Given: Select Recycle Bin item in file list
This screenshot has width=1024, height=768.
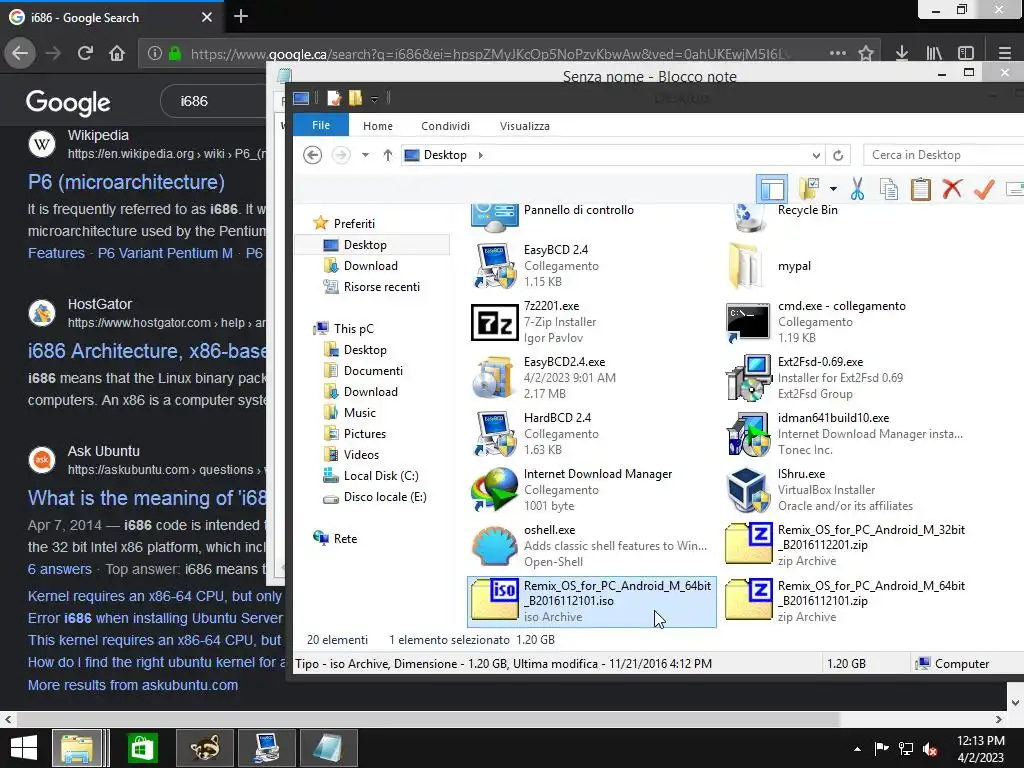Looking at the screenshot, I should coord(807,210).
